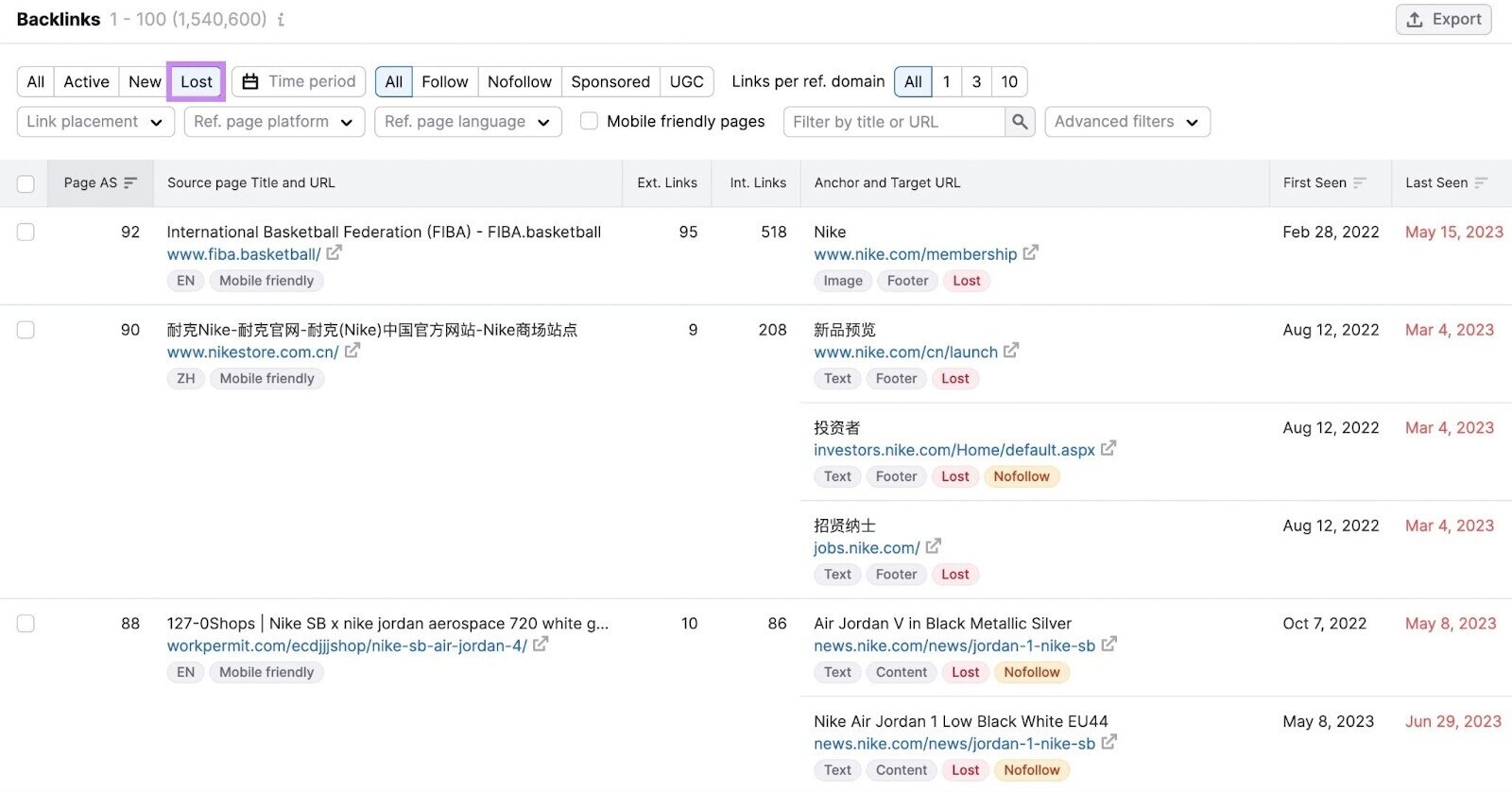Open external link icon for workpermit.com nike-sb-air-jordan-4
This screenshot has height=792, width=1512.
point(541,645)
